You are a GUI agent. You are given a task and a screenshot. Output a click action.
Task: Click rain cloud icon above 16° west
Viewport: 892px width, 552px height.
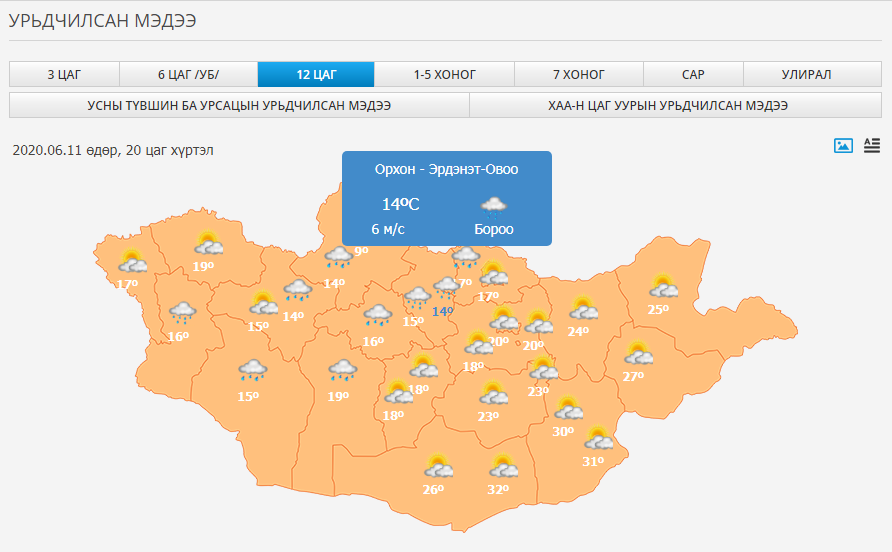[x=183, y=313]
